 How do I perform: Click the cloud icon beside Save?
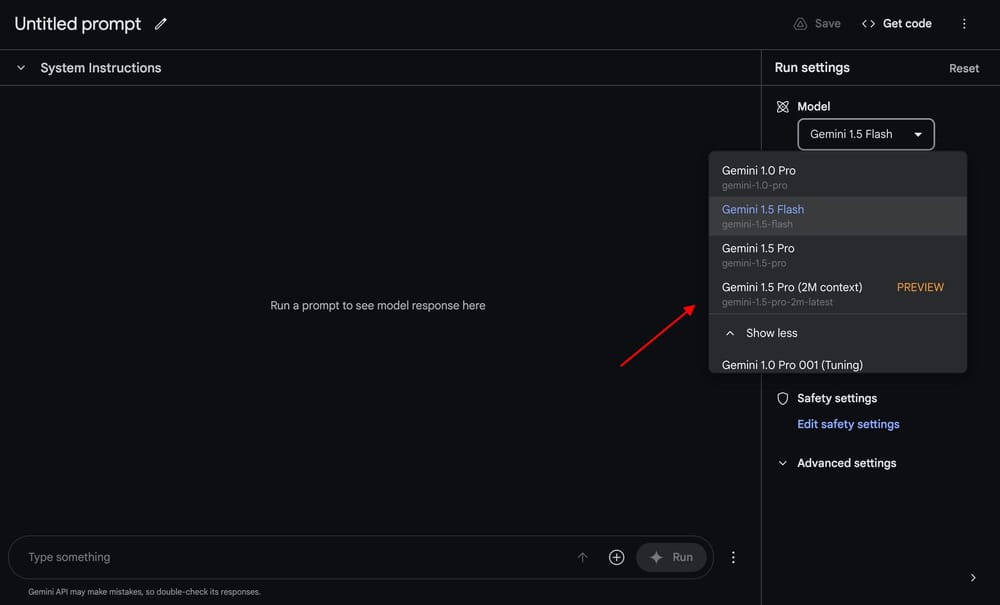[800, 23]
